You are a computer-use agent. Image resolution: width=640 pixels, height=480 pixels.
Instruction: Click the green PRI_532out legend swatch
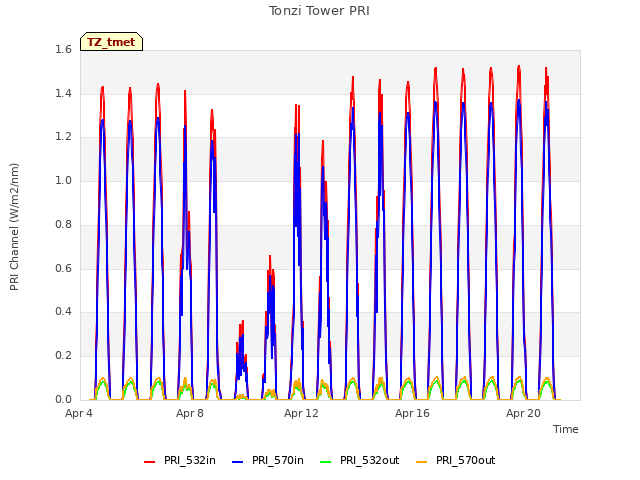(x=326, y=461)
